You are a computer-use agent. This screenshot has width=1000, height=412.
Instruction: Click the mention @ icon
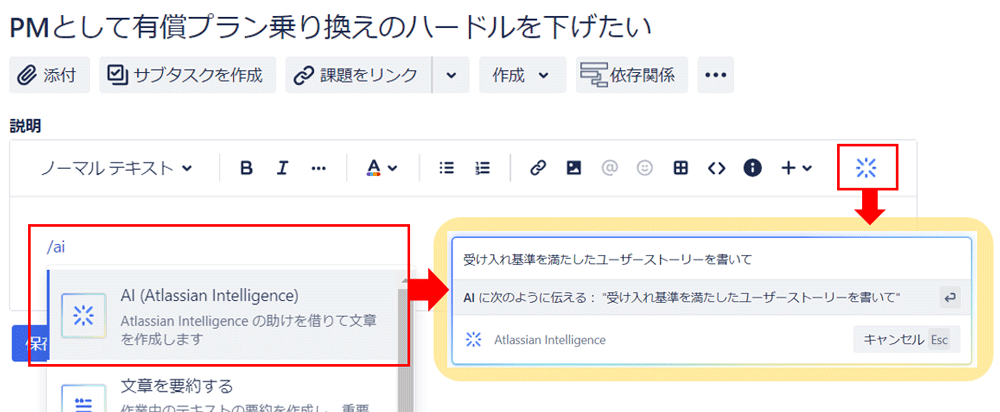point(610,168)
